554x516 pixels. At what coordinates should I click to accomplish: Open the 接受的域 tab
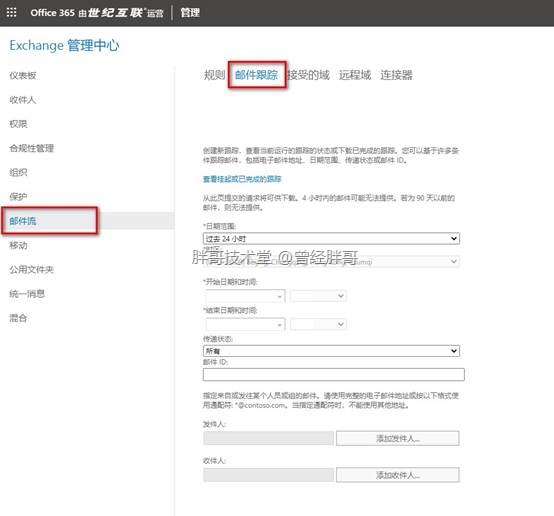pos(308,75)
